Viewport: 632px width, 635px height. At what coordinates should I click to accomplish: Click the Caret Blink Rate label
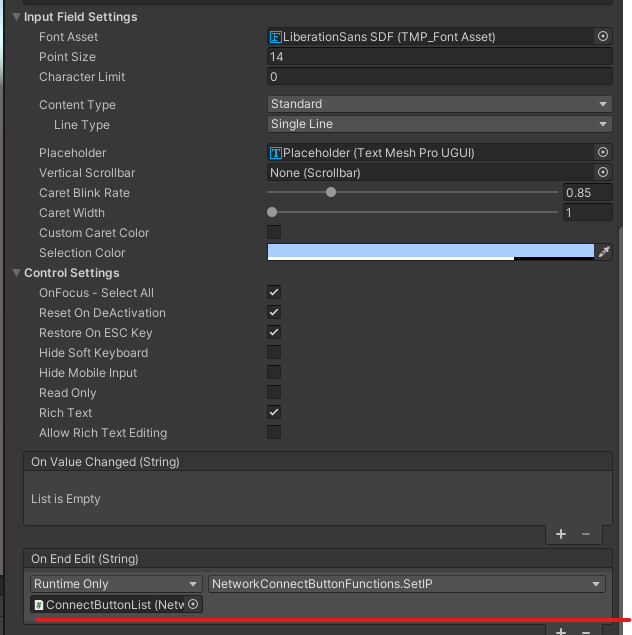[x=84, y=193]
